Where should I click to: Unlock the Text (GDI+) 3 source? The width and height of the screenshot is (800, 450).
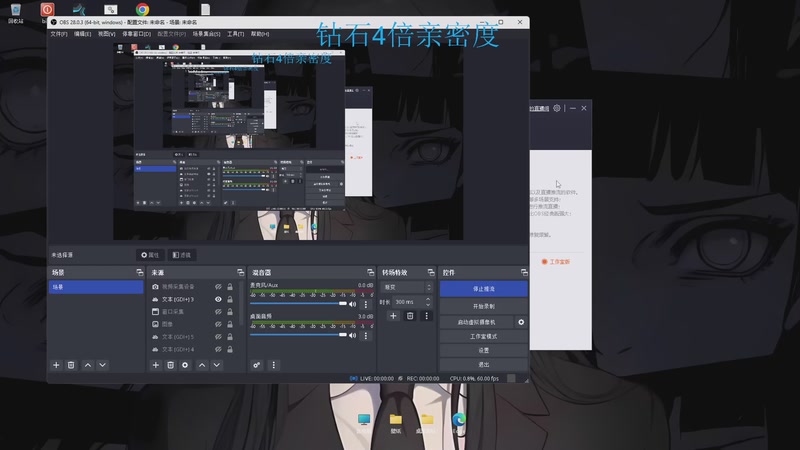(230, 299)
